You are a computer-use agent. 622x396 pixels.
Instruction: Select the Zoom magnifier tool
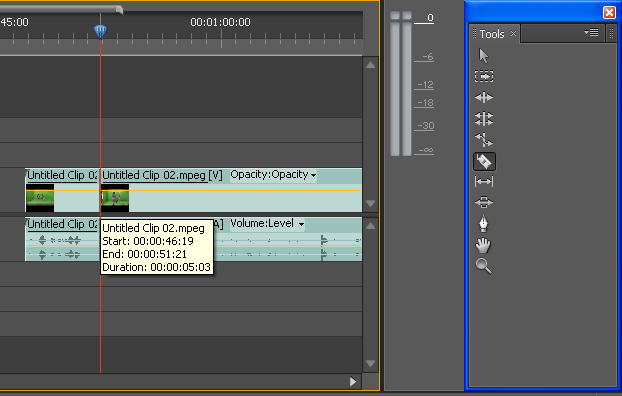[x=484, y=266]
